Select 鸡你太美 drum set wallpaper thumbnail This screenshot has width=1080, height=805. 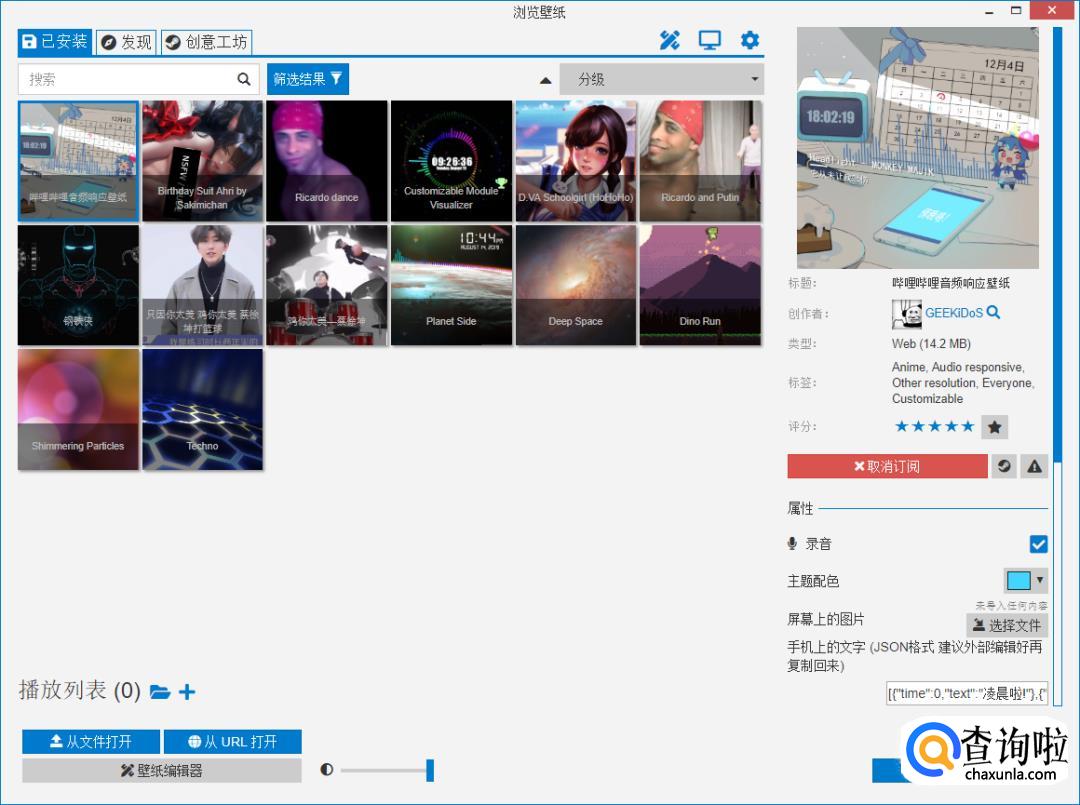coord(326,285)
